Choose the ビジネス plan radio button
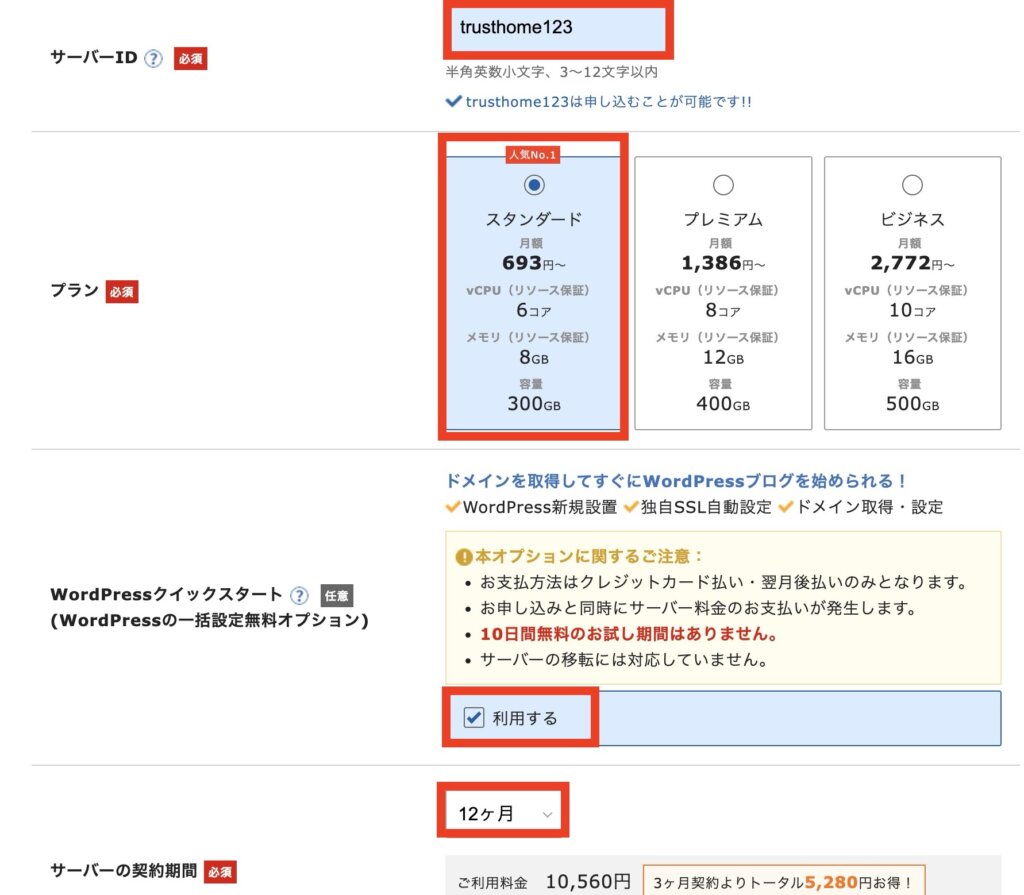The height and width of the screenshot is (895, 1024). point(912,185)
